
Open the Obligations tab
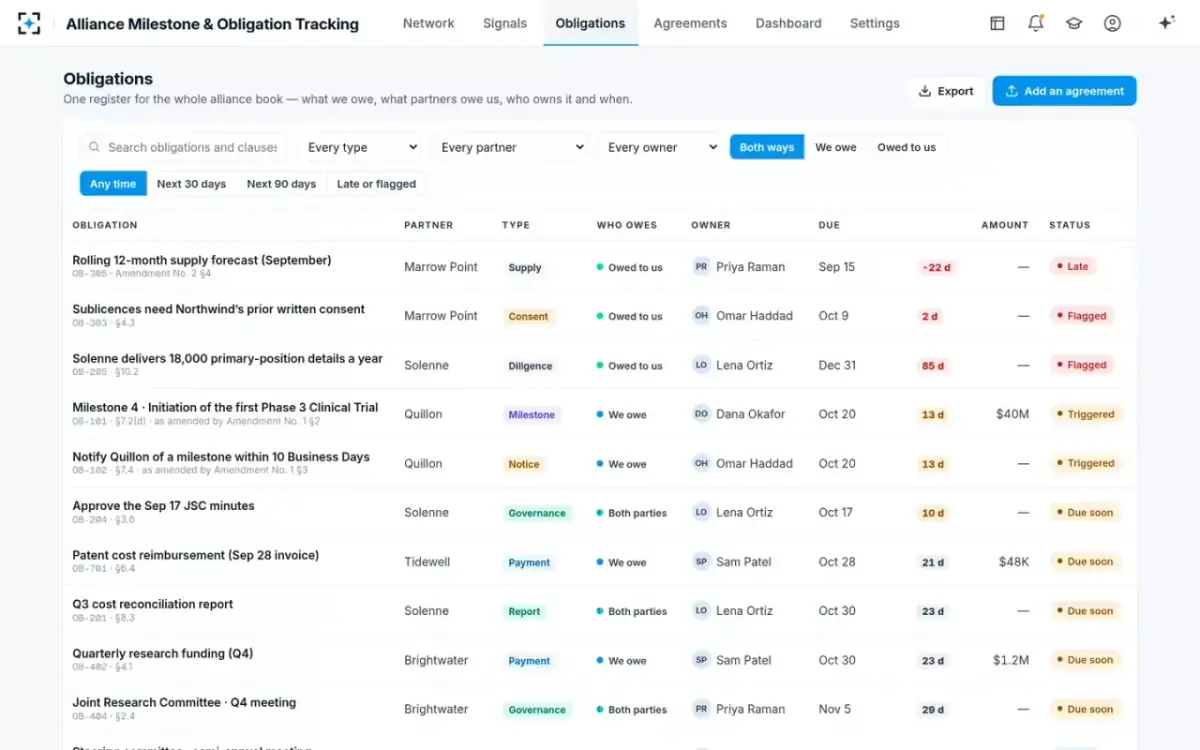pos(590,23)
